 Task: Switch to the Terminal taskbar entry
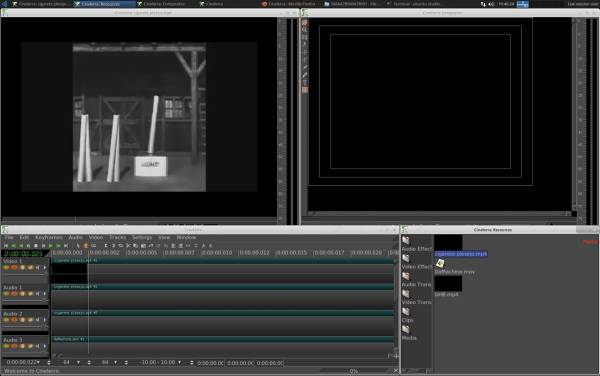(415, 4)
